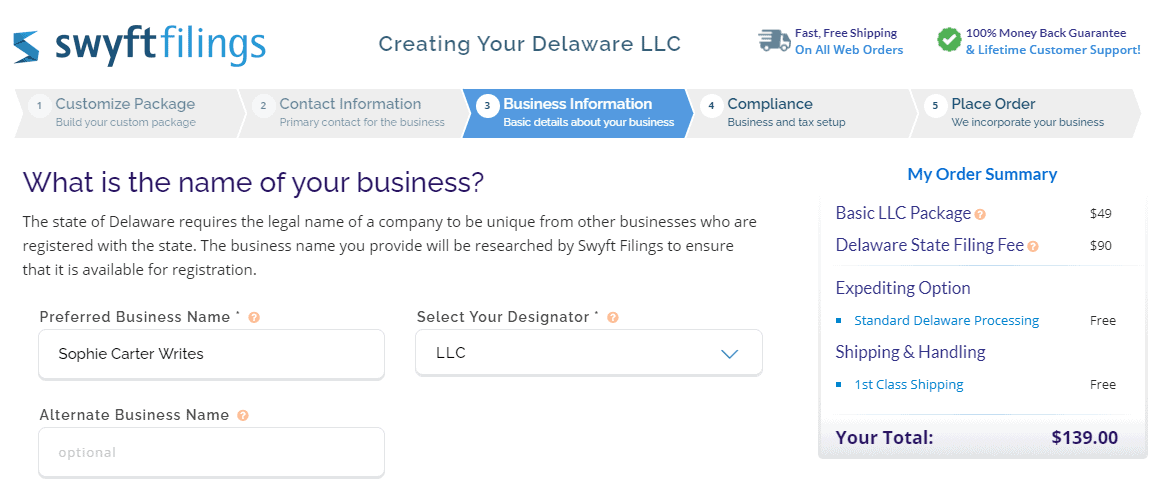Click help icon next to Basic LLC Package
Screen dimensions: 1161x499
980,215
